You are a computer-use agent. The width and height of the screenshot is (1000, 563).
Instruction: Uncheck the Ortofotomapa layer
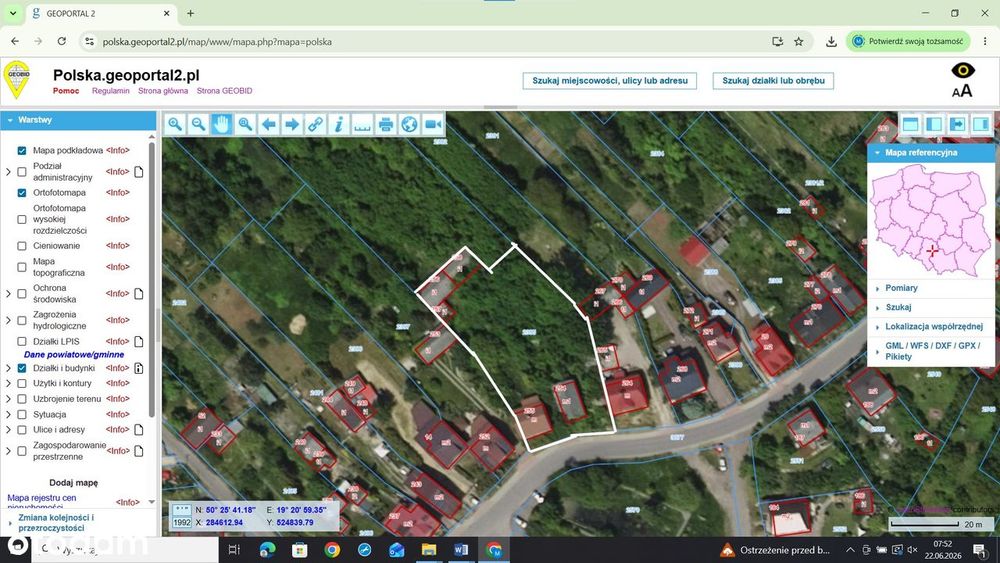coord(22,193)
